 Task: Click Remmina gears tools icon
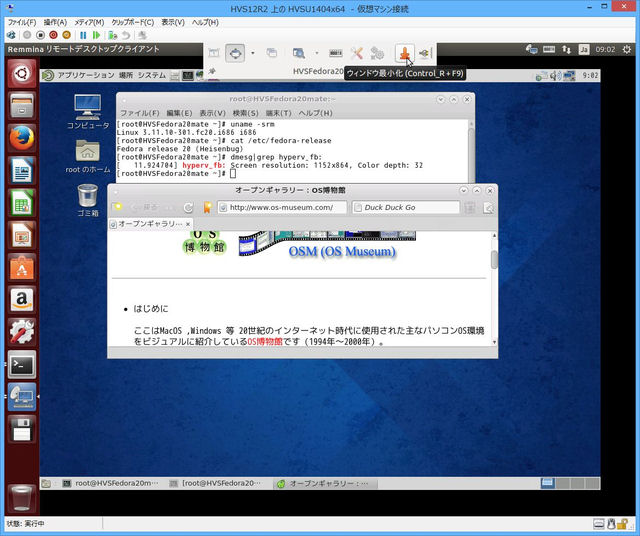(x=377, y=53)
